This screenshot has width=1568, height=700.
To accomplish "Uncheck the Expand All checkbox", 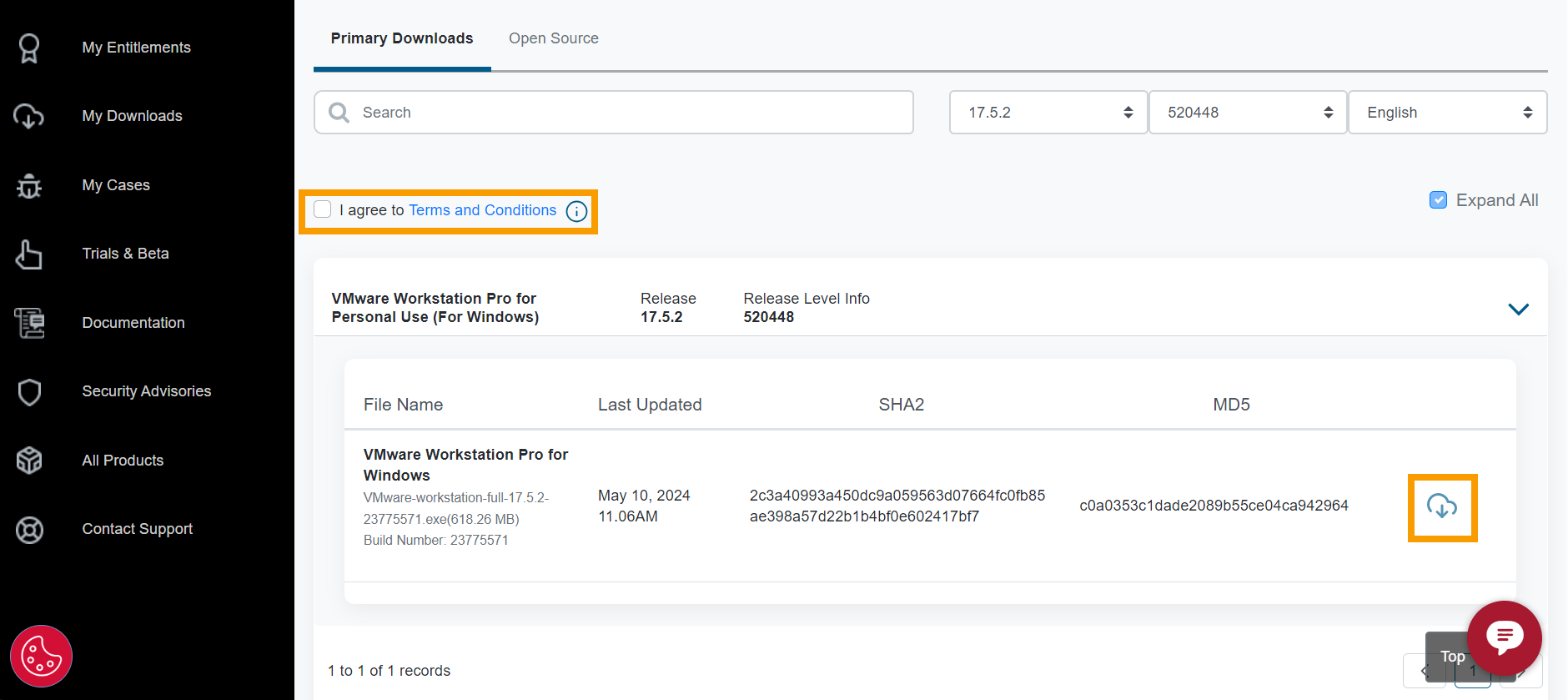I will 1438,200.
